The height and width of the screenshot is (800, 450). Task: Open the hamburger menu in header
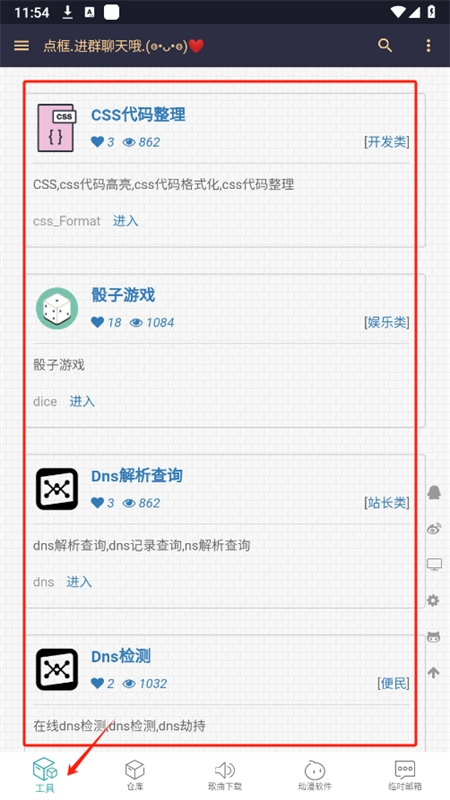[x=21, y=45]
